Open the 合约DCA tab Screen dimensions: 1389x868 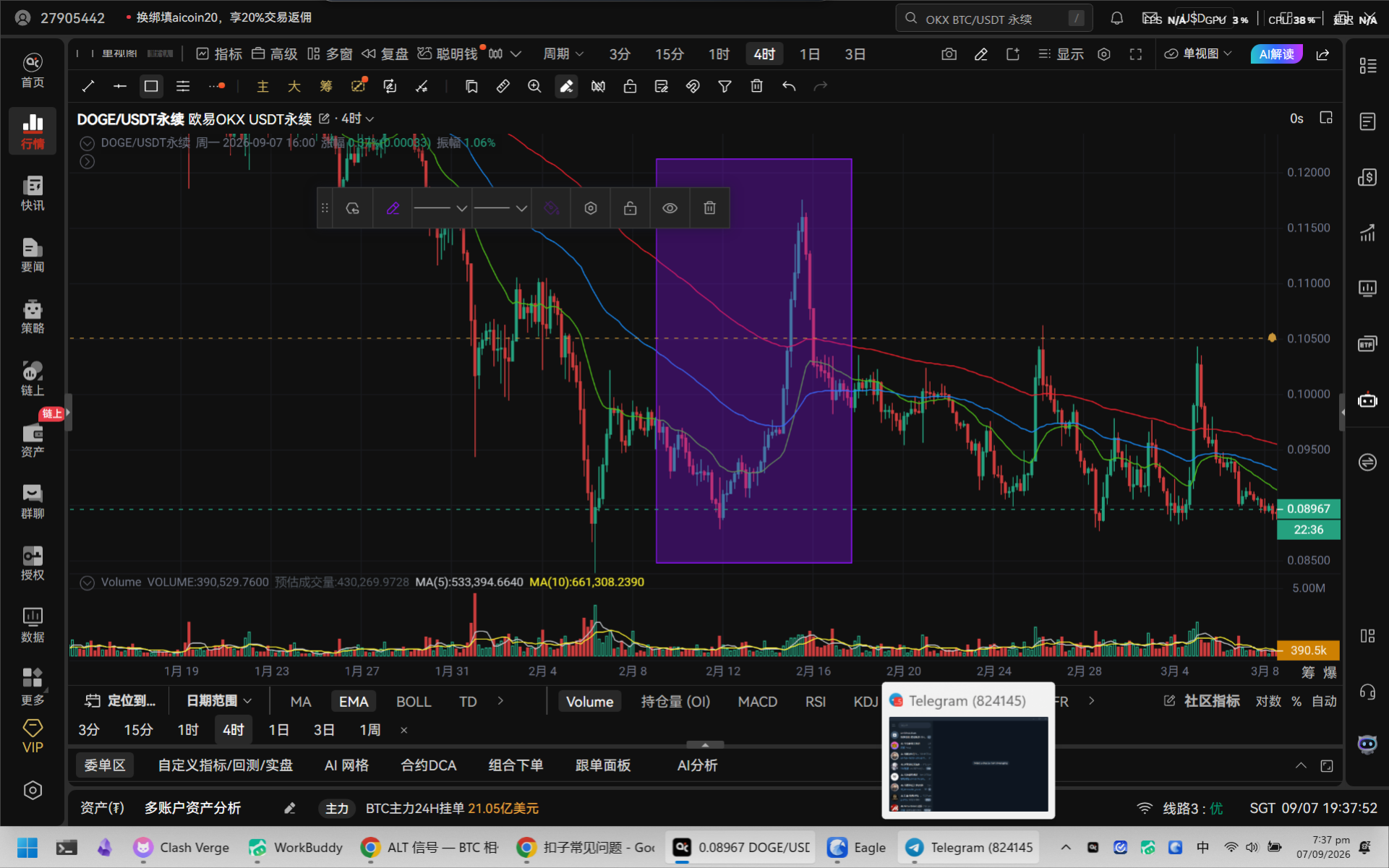point(429,765)
